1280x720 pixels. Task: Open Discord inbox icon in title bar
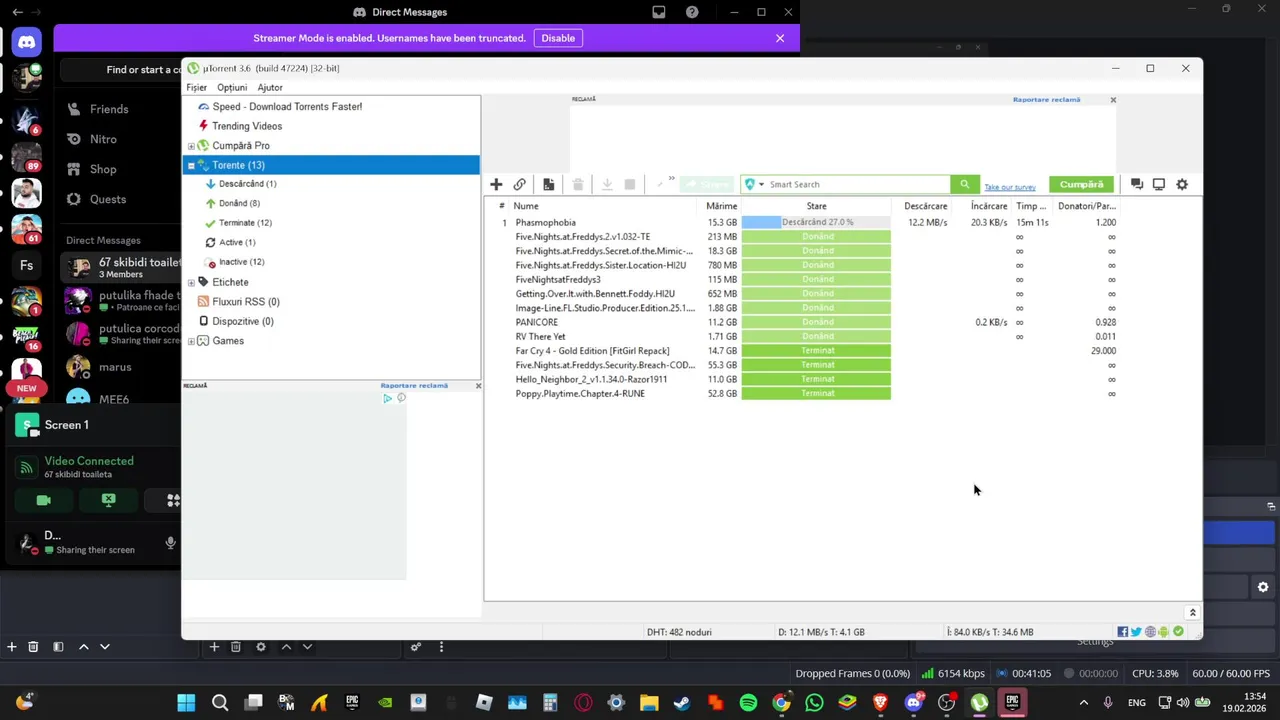click(x=659, y=12)
